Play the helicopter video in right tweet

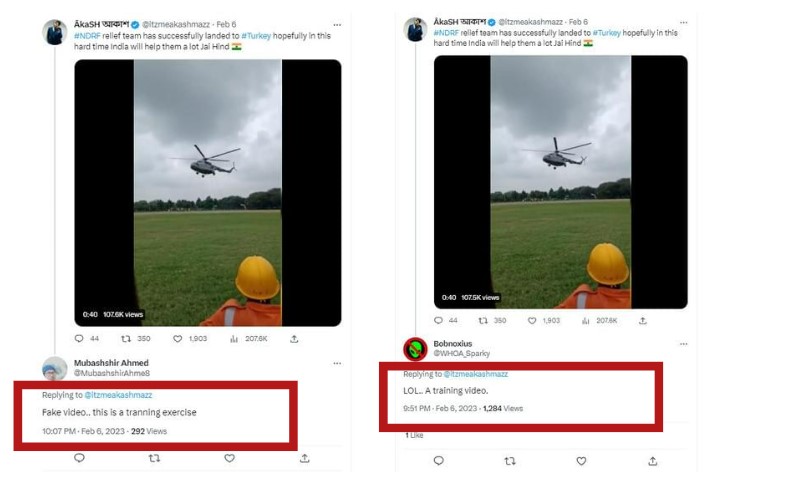(560, 180)
